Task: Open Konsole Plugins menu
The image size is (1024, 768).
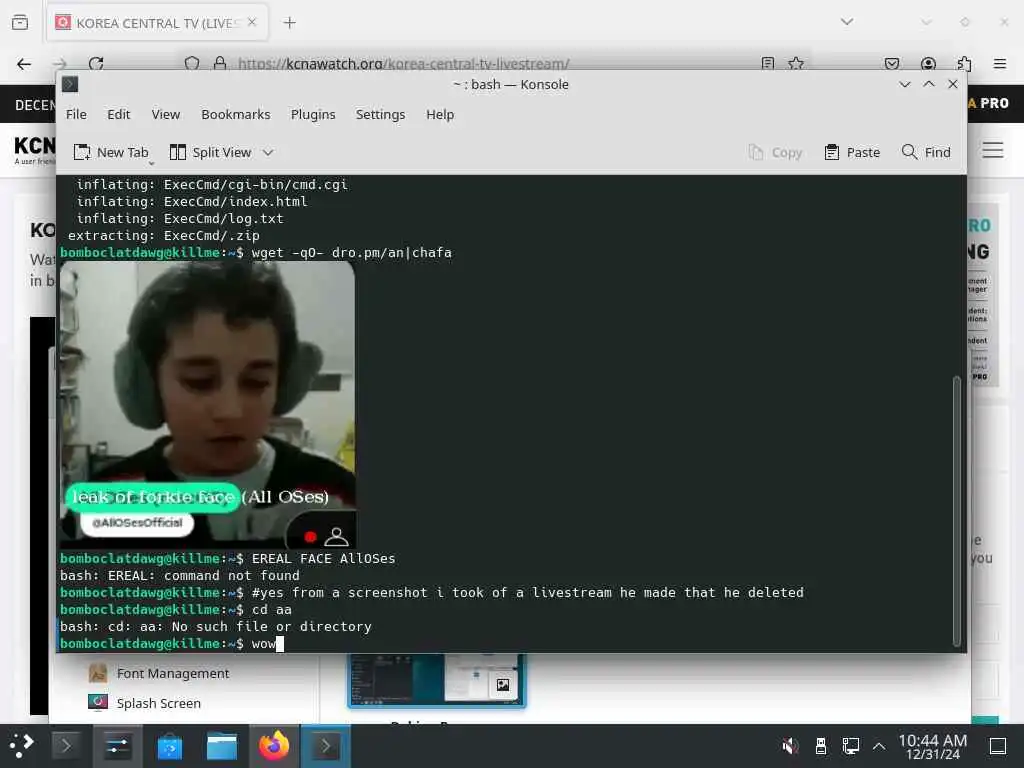Action: pos(313,114)
